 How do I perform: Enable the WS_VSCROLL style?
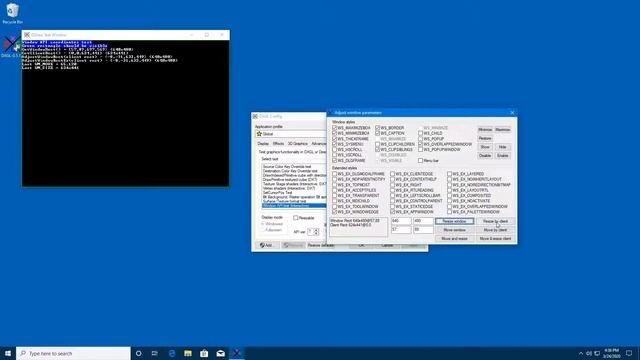click(x=347, y=155)
